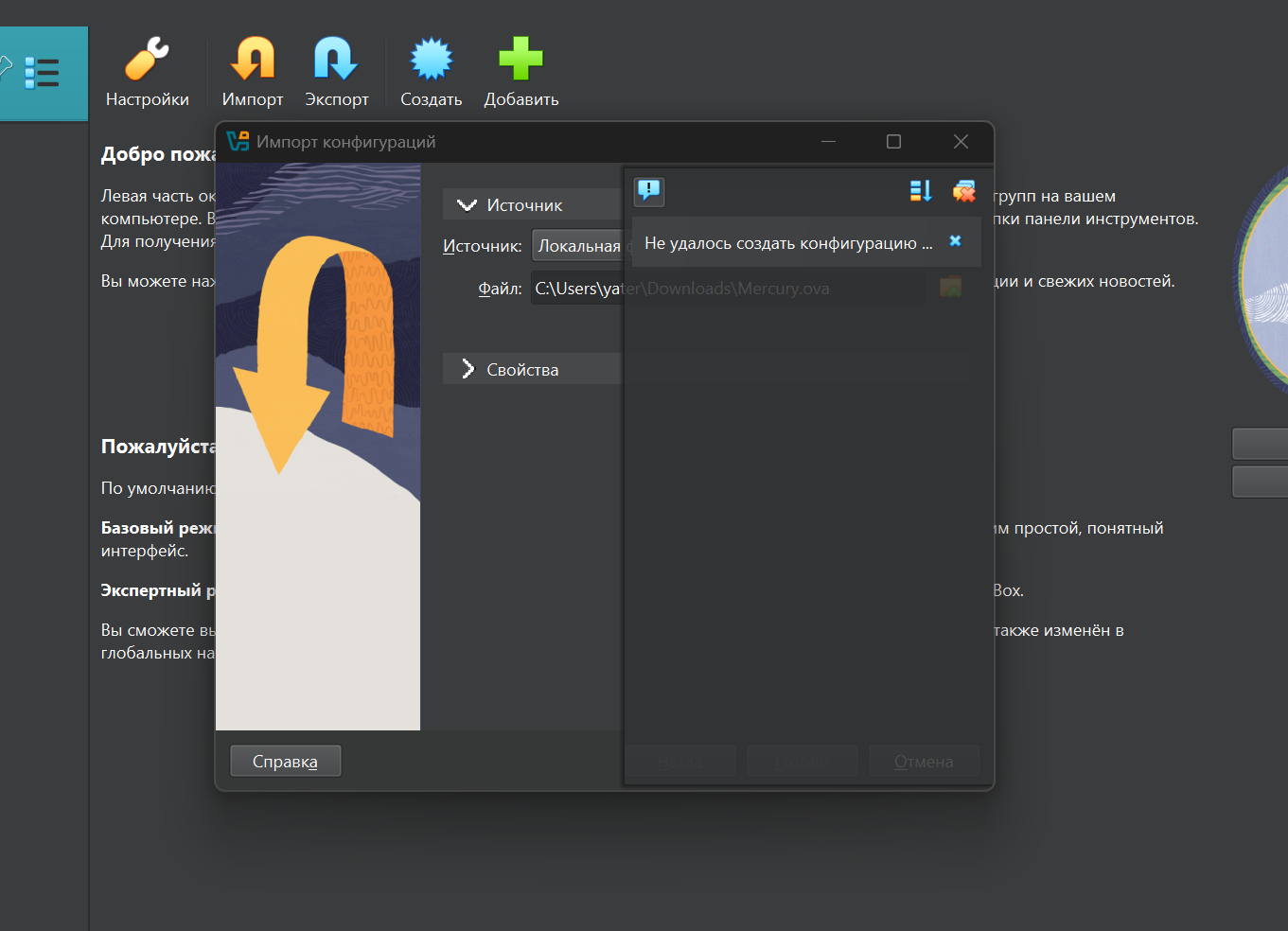1288x931 pixels.
Task: Click the clear all notifications icon
Action: [x=963, y=191]
